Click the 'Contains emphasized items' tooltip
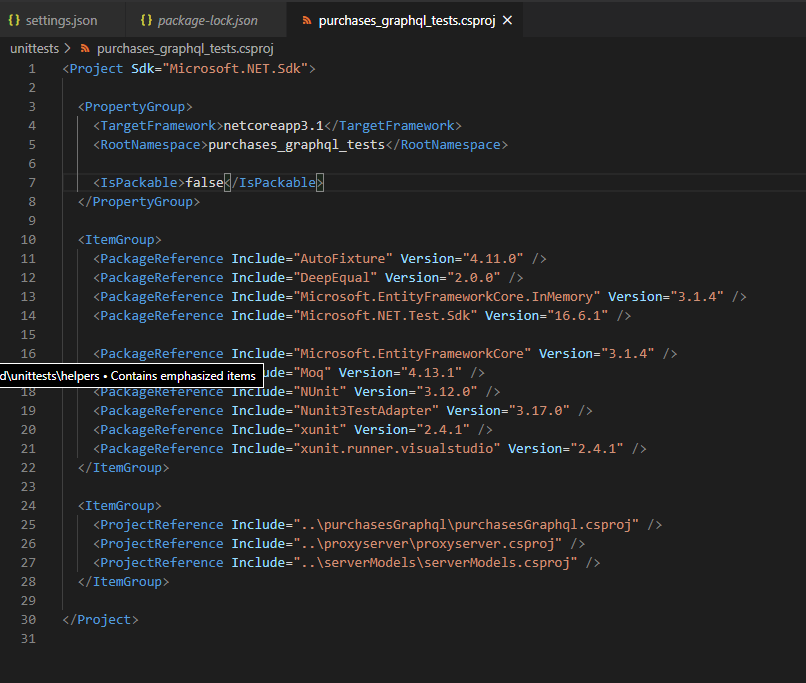Screen dimensions: 806x683 (132, 376)
